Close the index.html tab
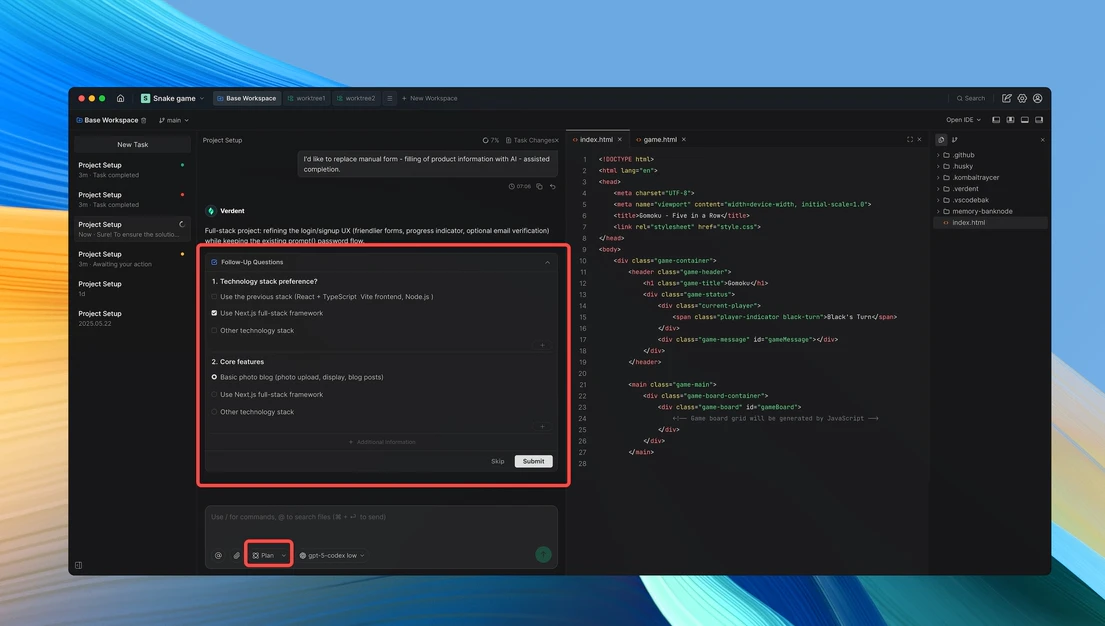 (620, 140)
